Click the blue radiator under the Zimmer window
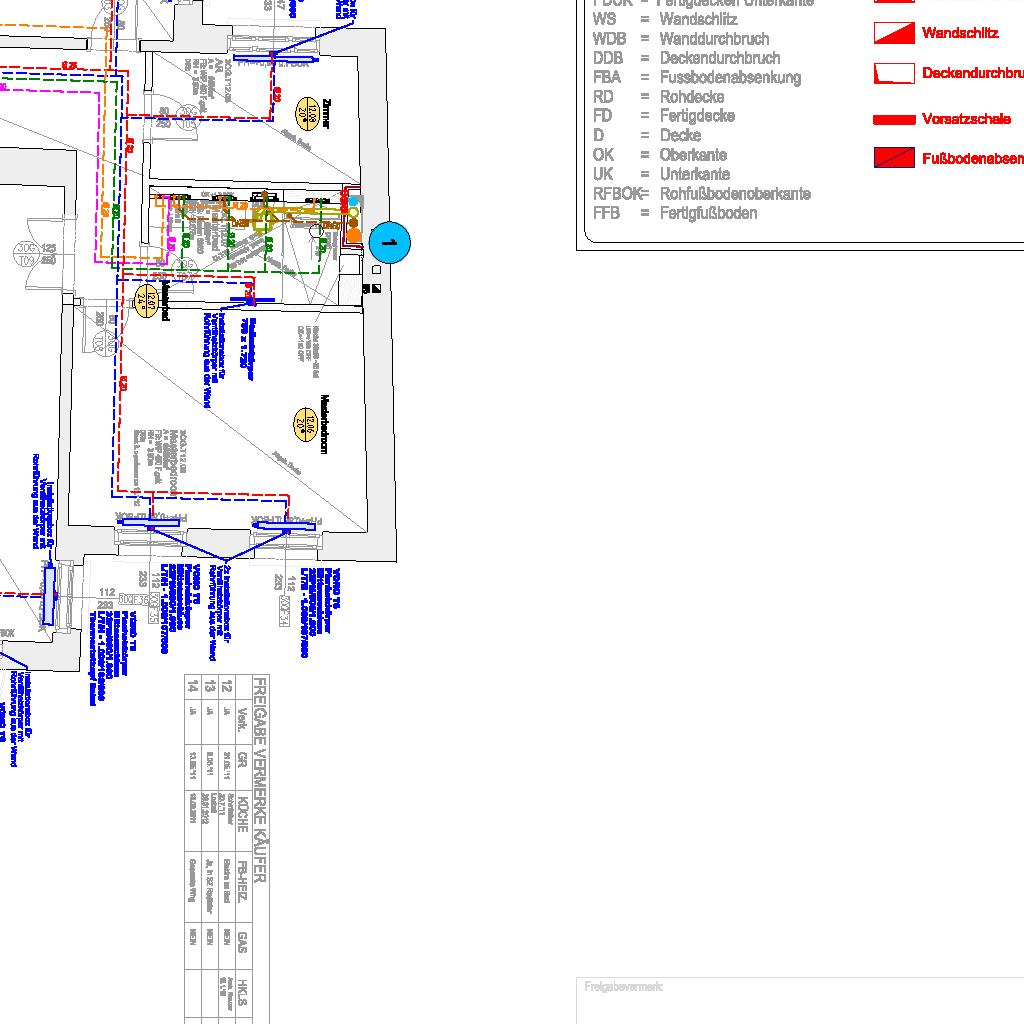This screenshot has height=1024, width=1024. coord(278,61)
